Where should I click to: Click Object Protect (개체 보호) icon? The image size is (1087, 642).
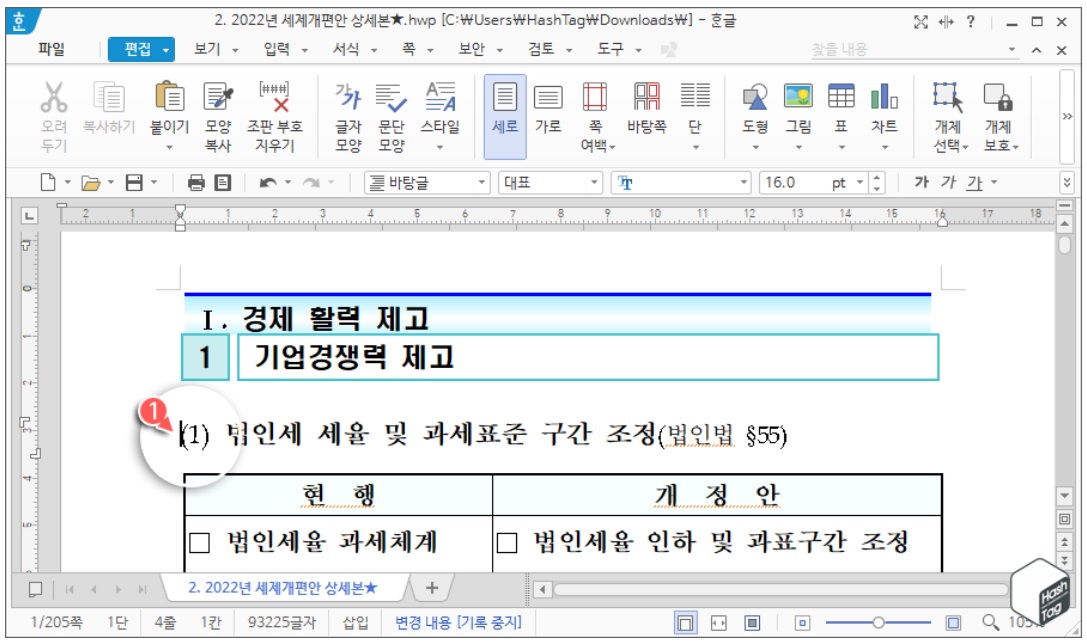(998, 97)
